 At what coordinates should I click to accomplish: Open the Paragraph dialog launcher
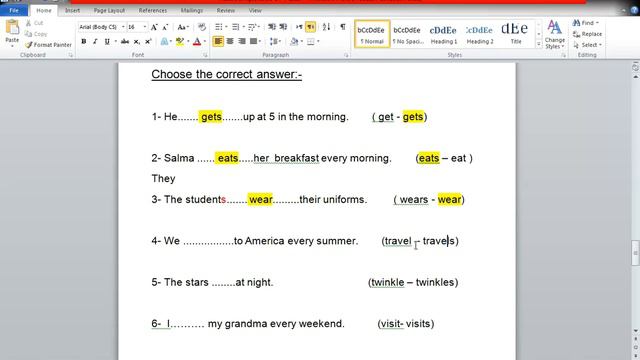[x=346, y=55]
